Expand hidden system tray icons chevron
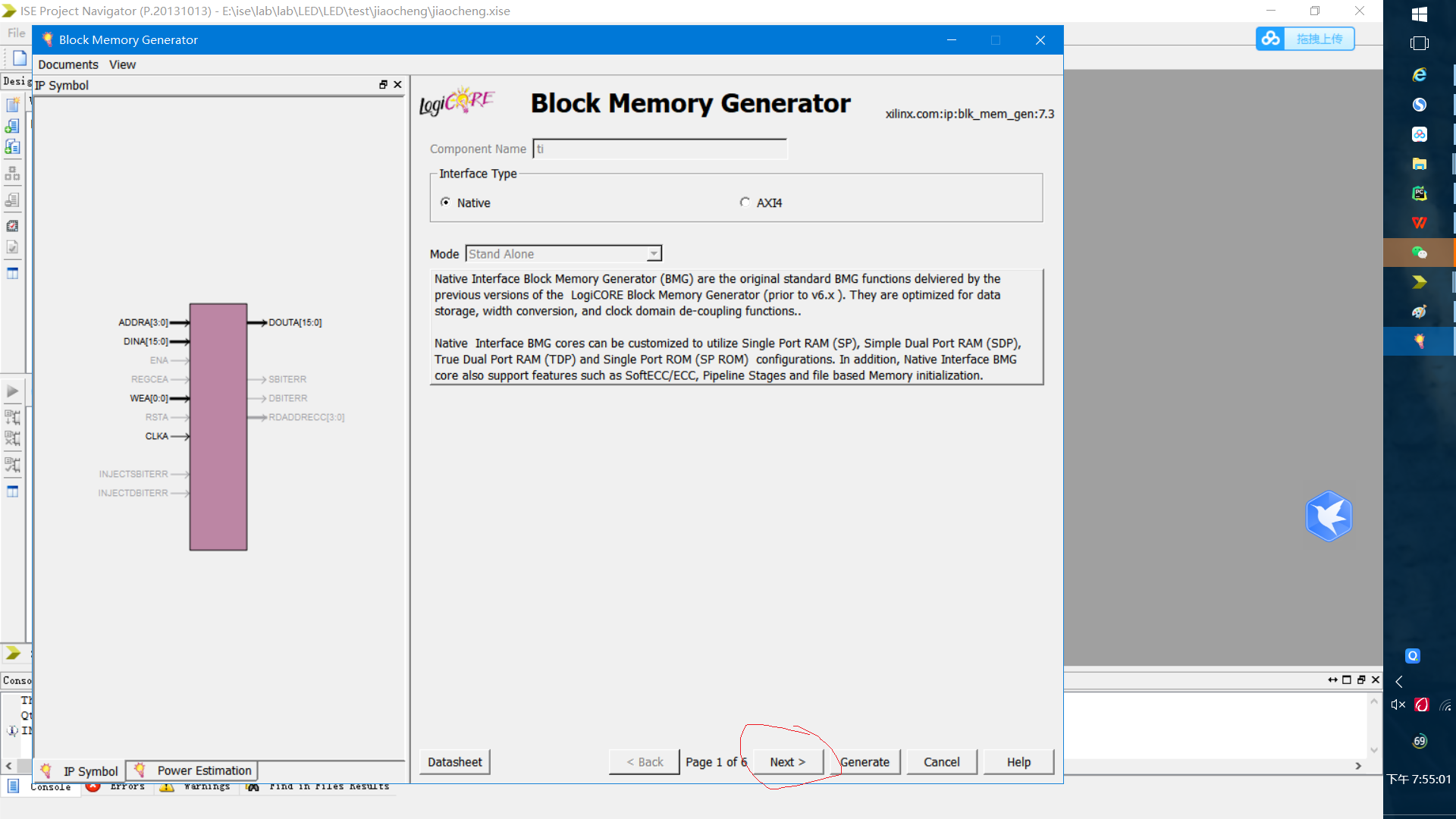1456x819 pixels. [x=1399, y=682]
